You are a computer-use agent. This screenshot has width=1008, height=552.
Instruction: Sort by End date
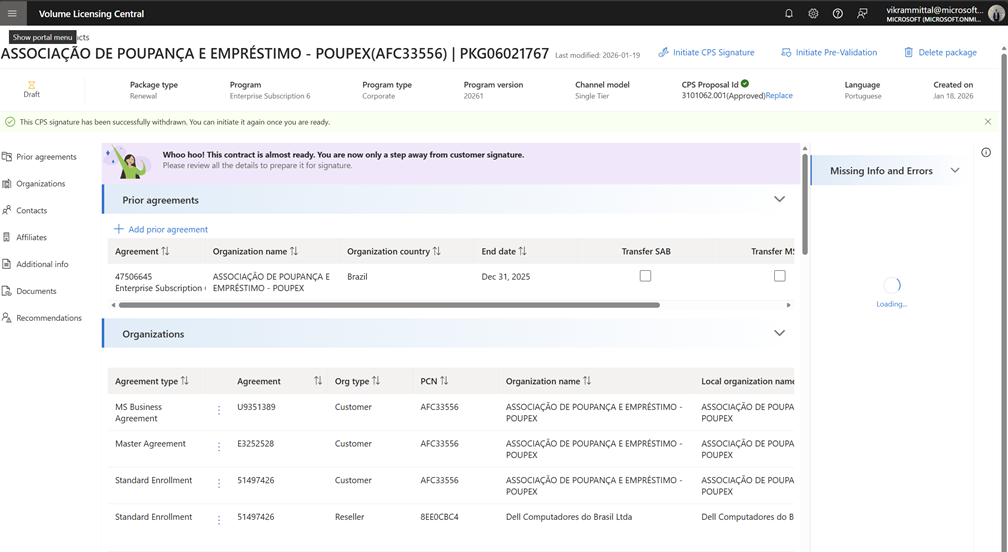coord(523,251)
